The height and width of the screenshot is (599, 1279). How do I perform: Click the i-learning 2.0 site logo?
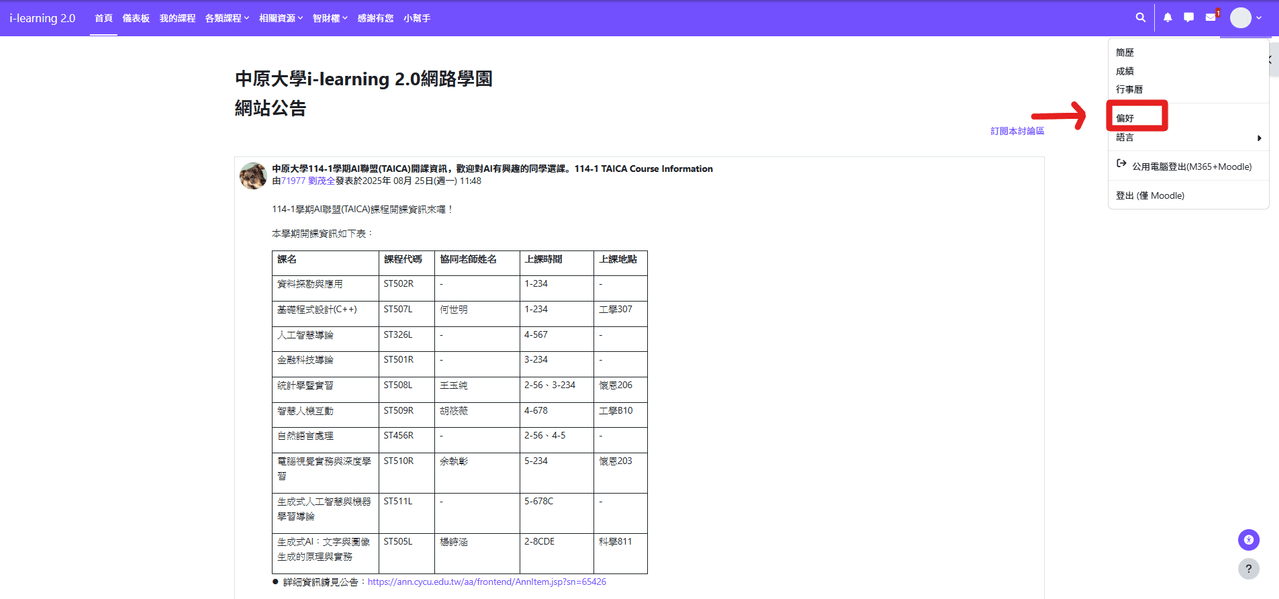pos(42,18)
